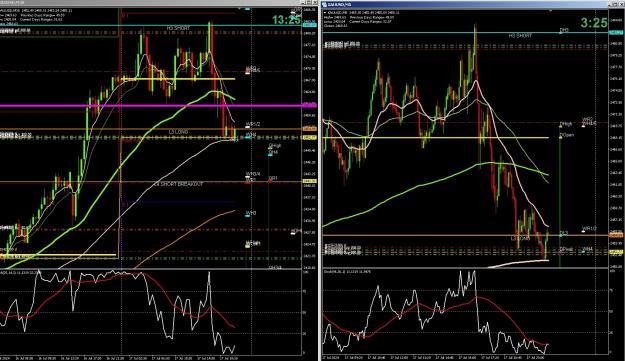Screen dimensions: 625x361
Task: Select the H3 SHORT label on left chart
Action: (x=178, y=28)
